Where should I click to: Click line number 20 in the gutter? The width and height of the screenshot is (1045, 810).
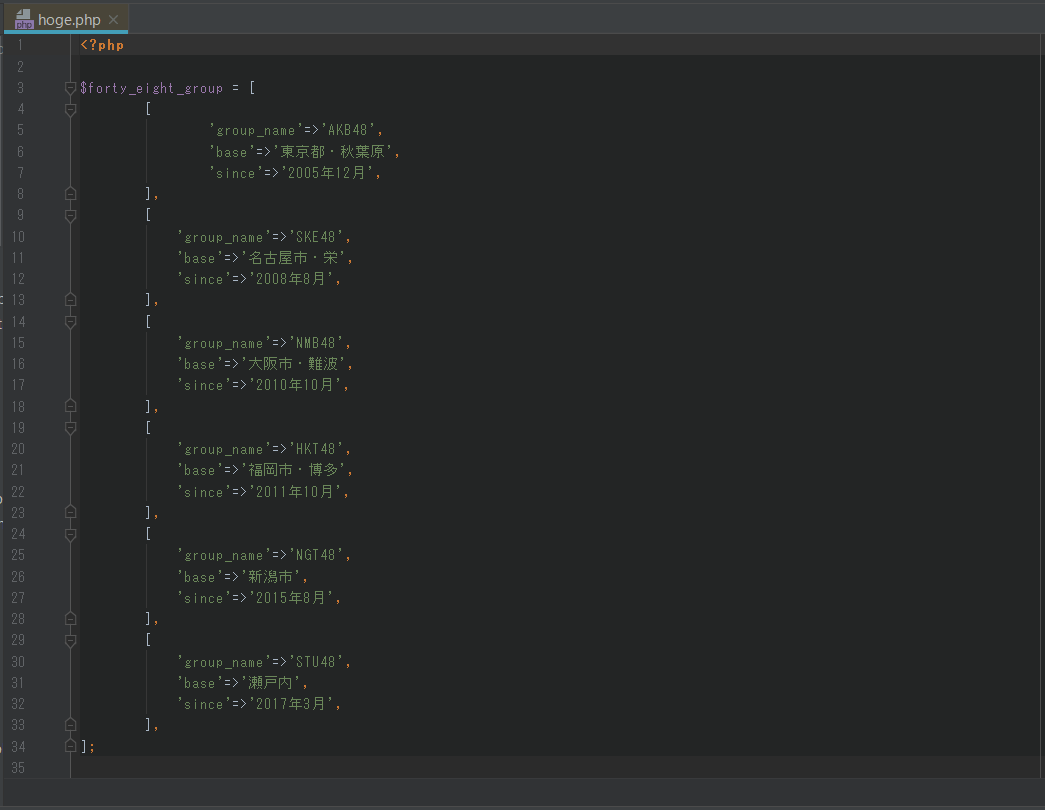click(x=18, y=449)
